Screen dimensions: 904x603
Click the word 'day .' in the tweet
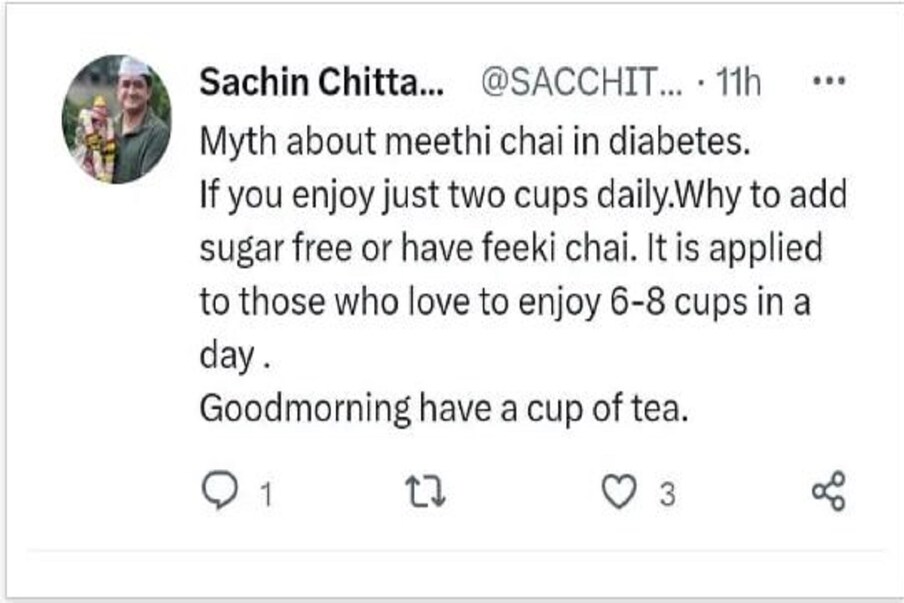(235, 356)
